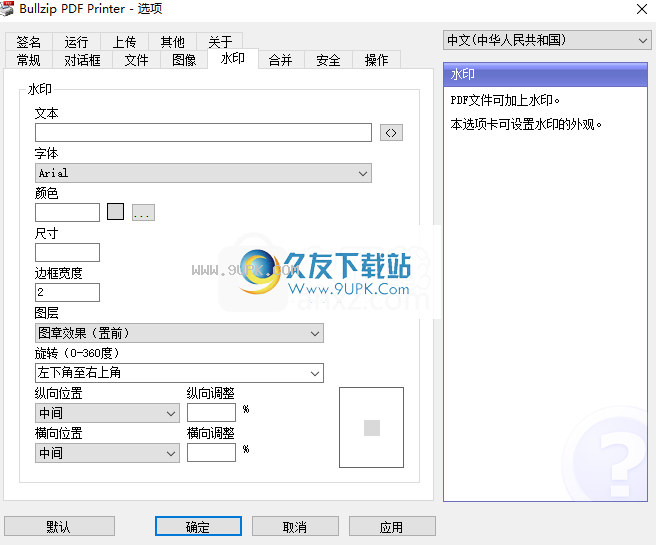
Task: Click the watermark position preview box
Action: [x=372, y=427]
